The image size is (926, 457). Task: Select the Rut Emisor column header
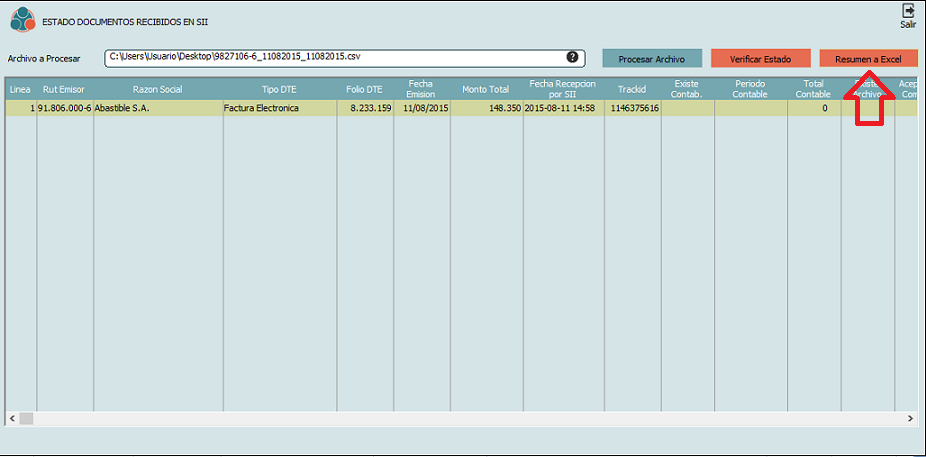coord(64,90)
